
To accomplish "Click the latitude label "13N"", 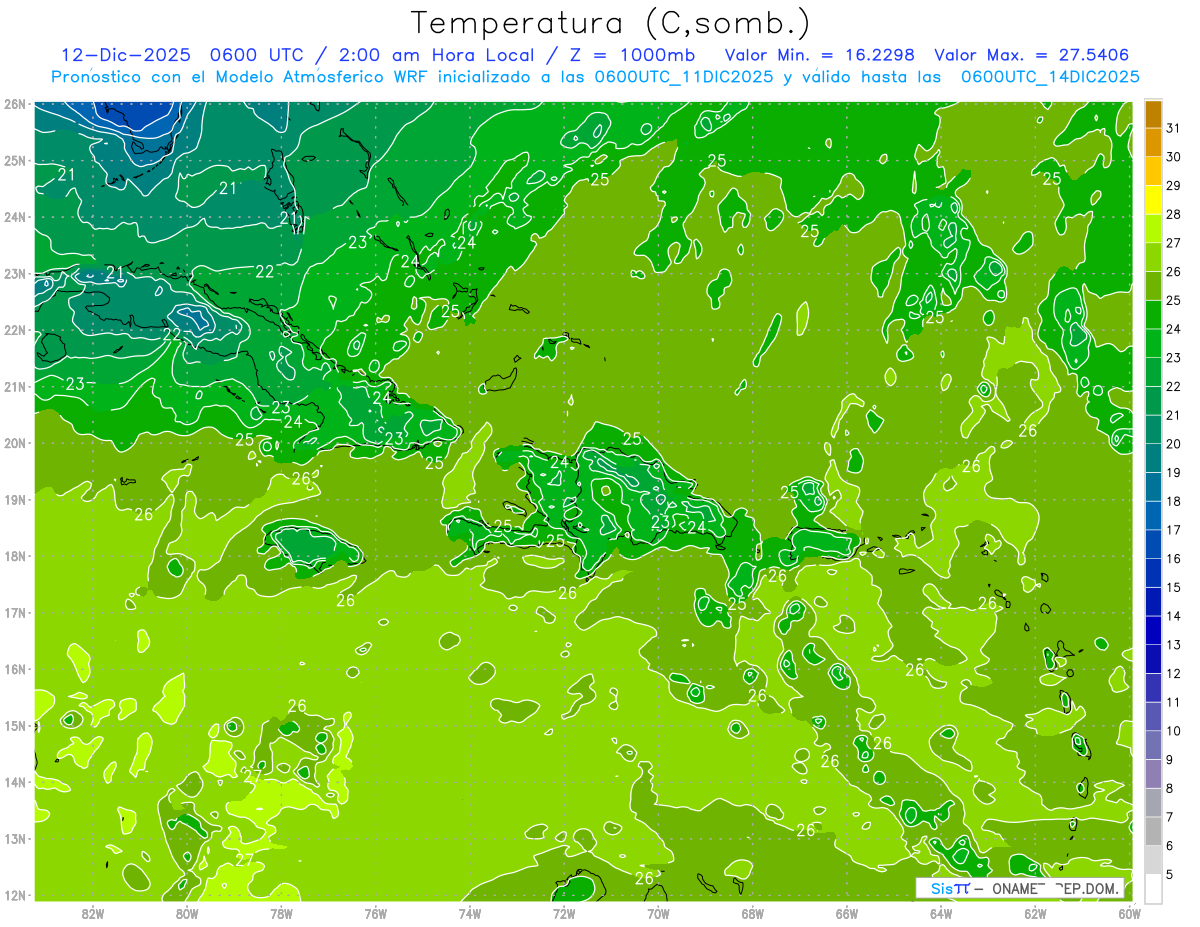I will (15, 839).
